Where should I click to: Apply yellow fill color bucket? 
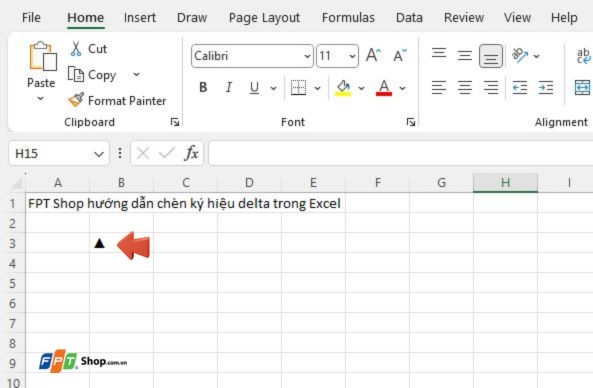[343, 88]
